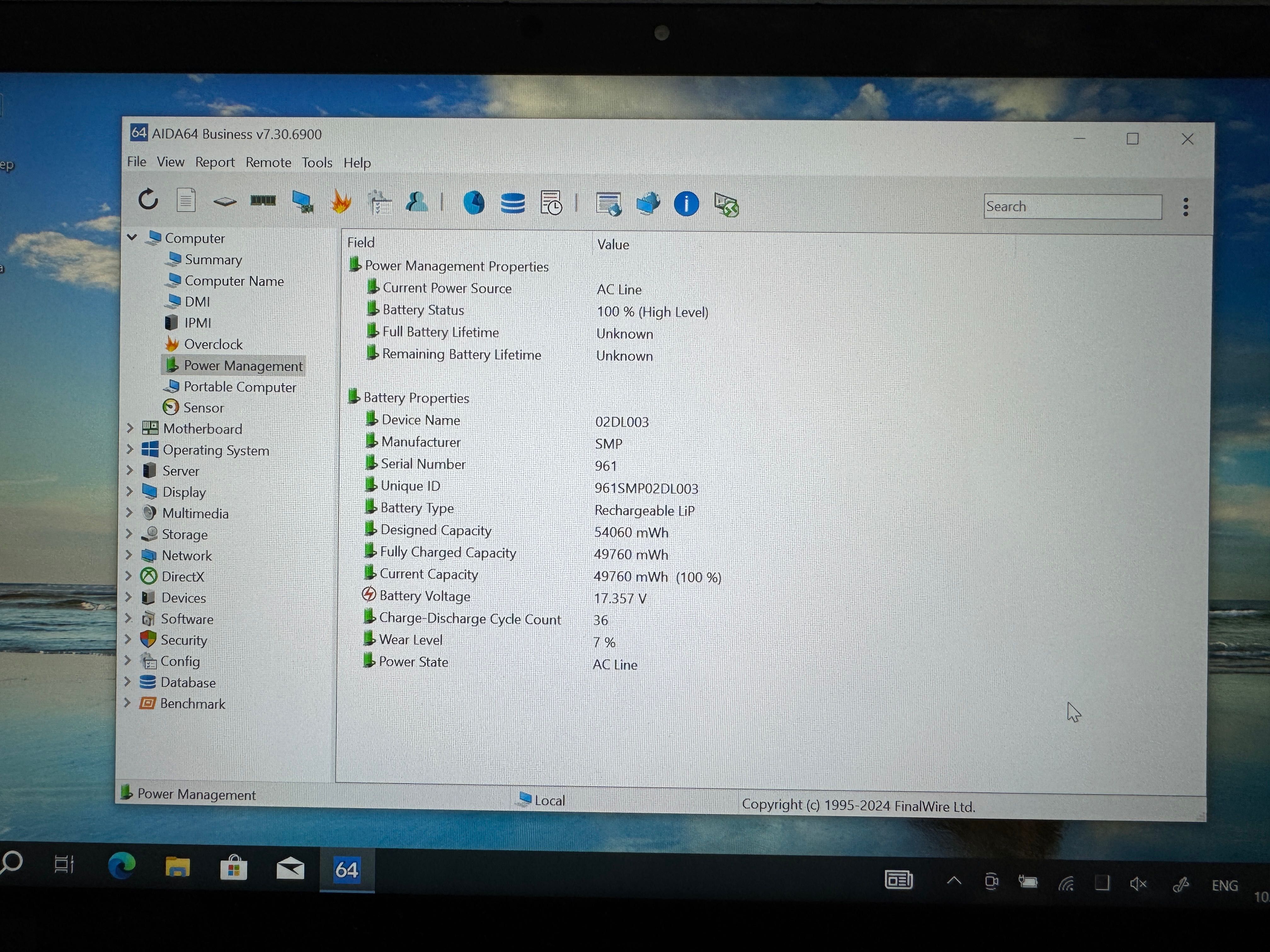Open the Tools menu
Image resolution: width=1270 pixels, height=952 pixels.
[x=317, y=163]
